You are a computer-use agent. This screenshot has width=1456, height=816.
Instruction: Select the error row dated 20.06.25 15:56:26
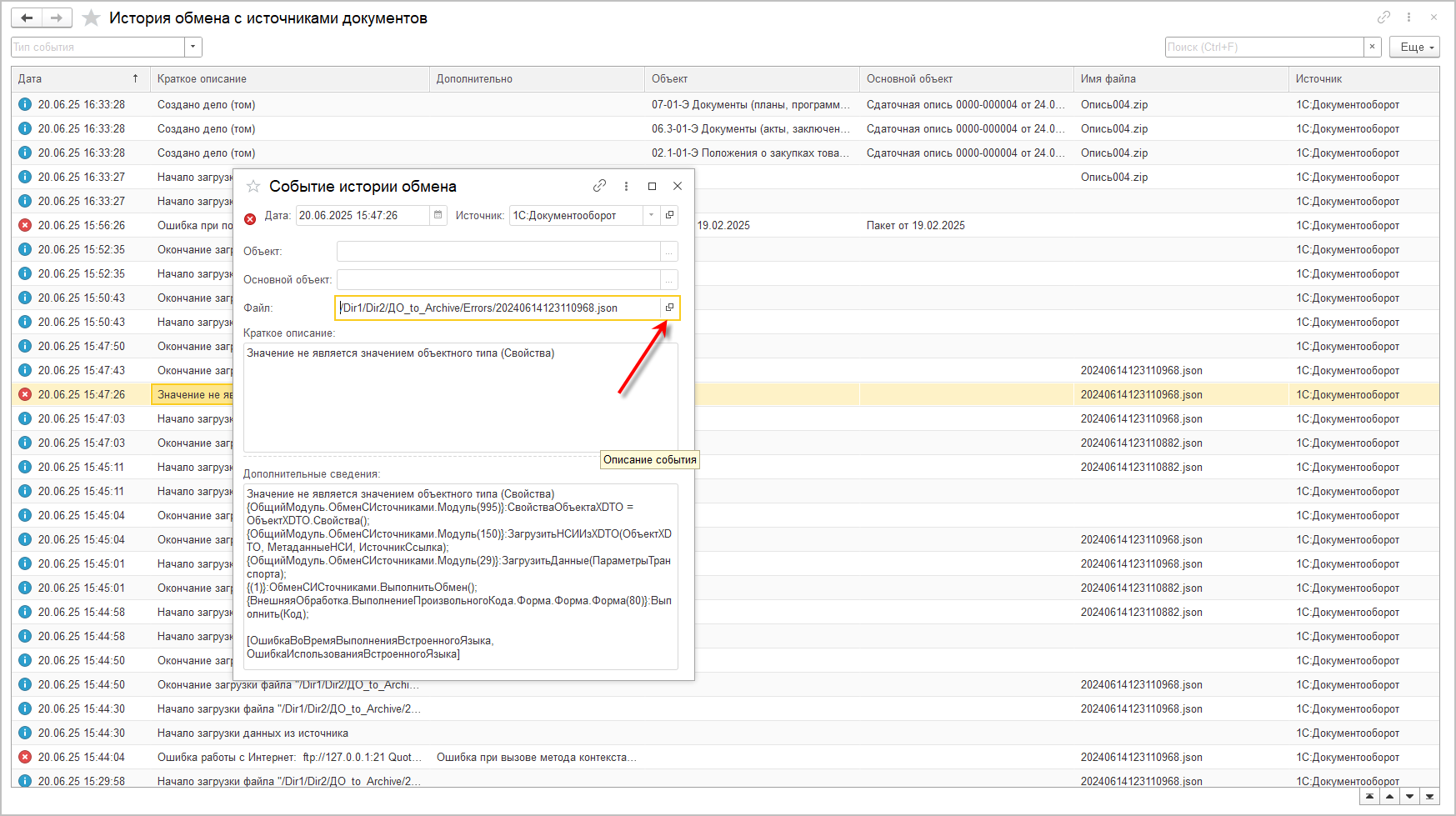(x=82, y=225)
